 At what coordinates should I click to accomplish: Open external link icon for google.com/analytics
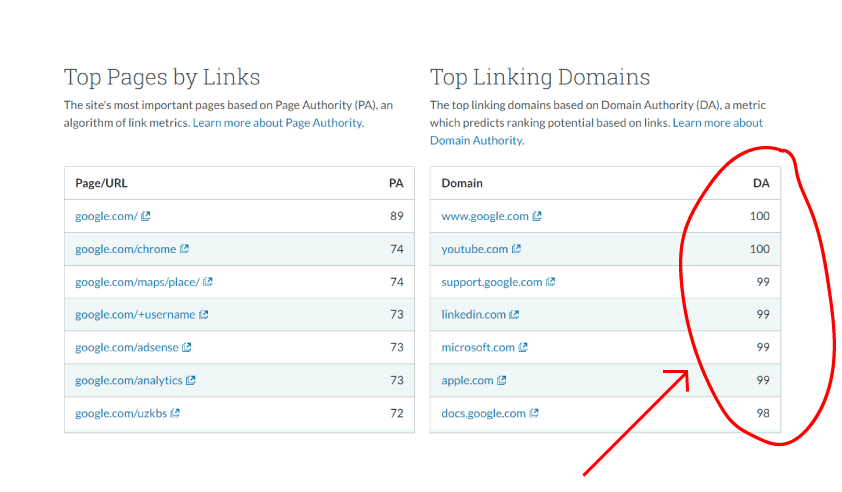[x=191, y=381]
